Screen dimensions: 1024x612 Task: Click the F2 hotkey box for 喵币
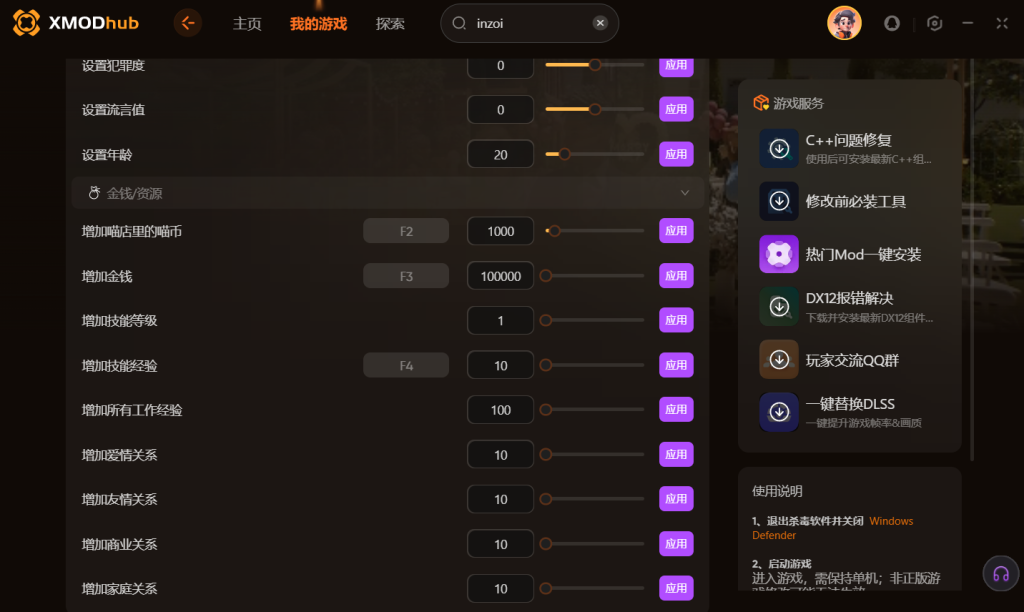coord(406,231)
